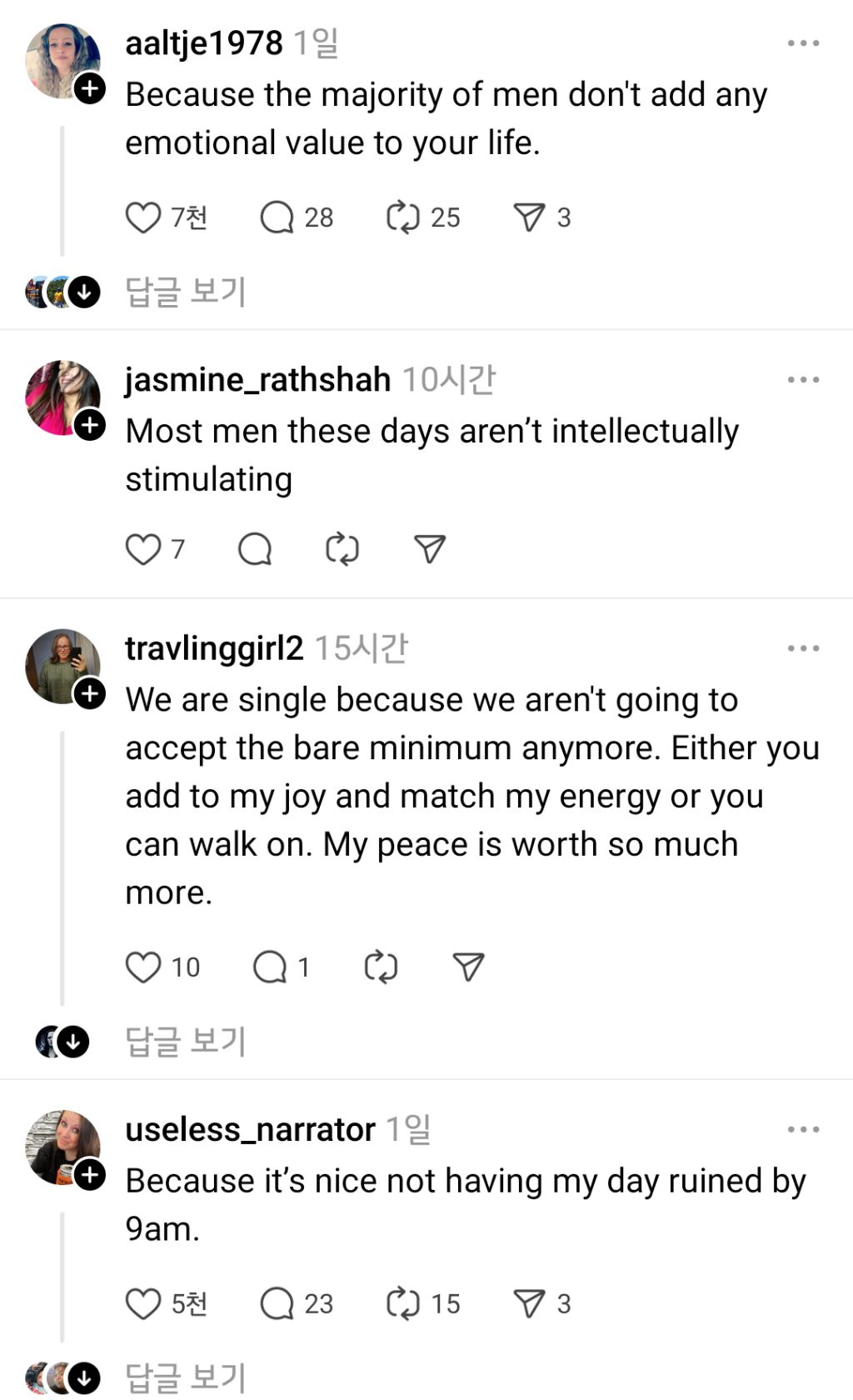The height and width of the screenshot is (1400, 853).
Task: Open travlinggirl2's profile via username
Action: tap(214, 648)
